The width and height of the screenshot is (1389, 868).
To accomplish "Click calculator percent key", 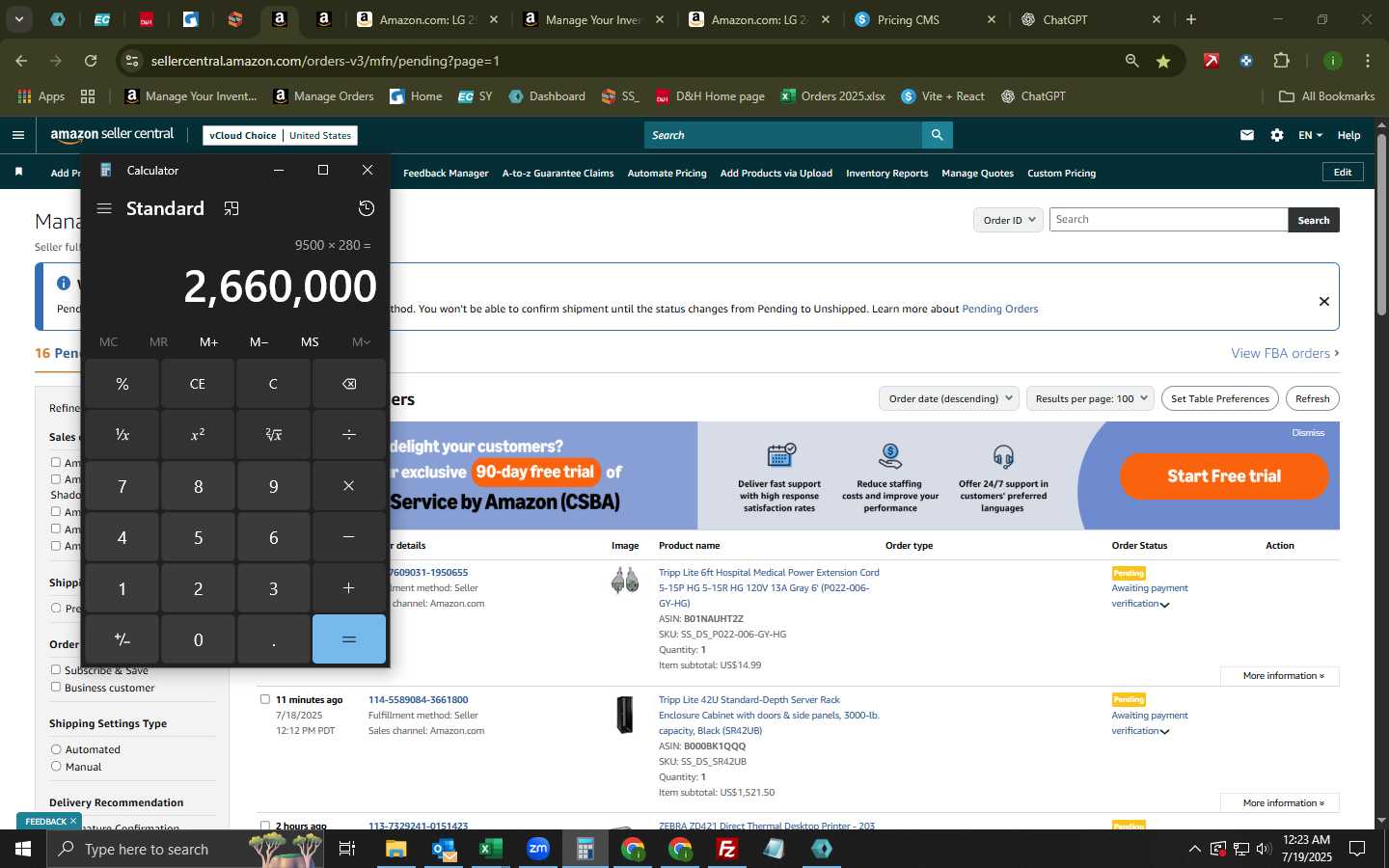I will 122,384.
